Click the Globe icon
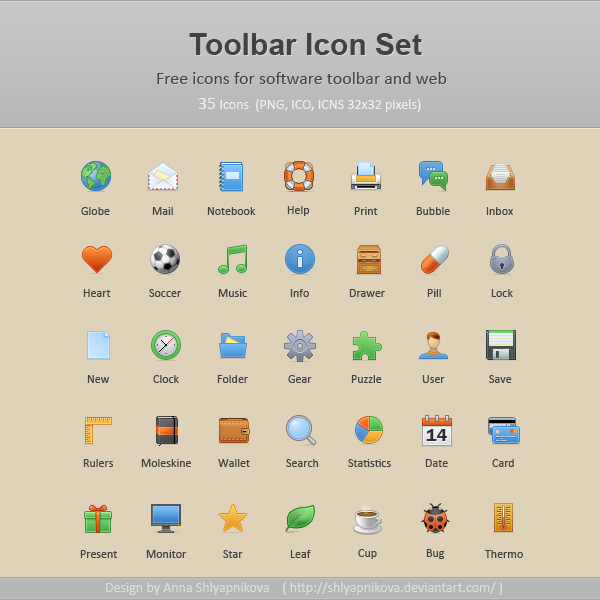The image size is (600, 600). coord(96,176)
